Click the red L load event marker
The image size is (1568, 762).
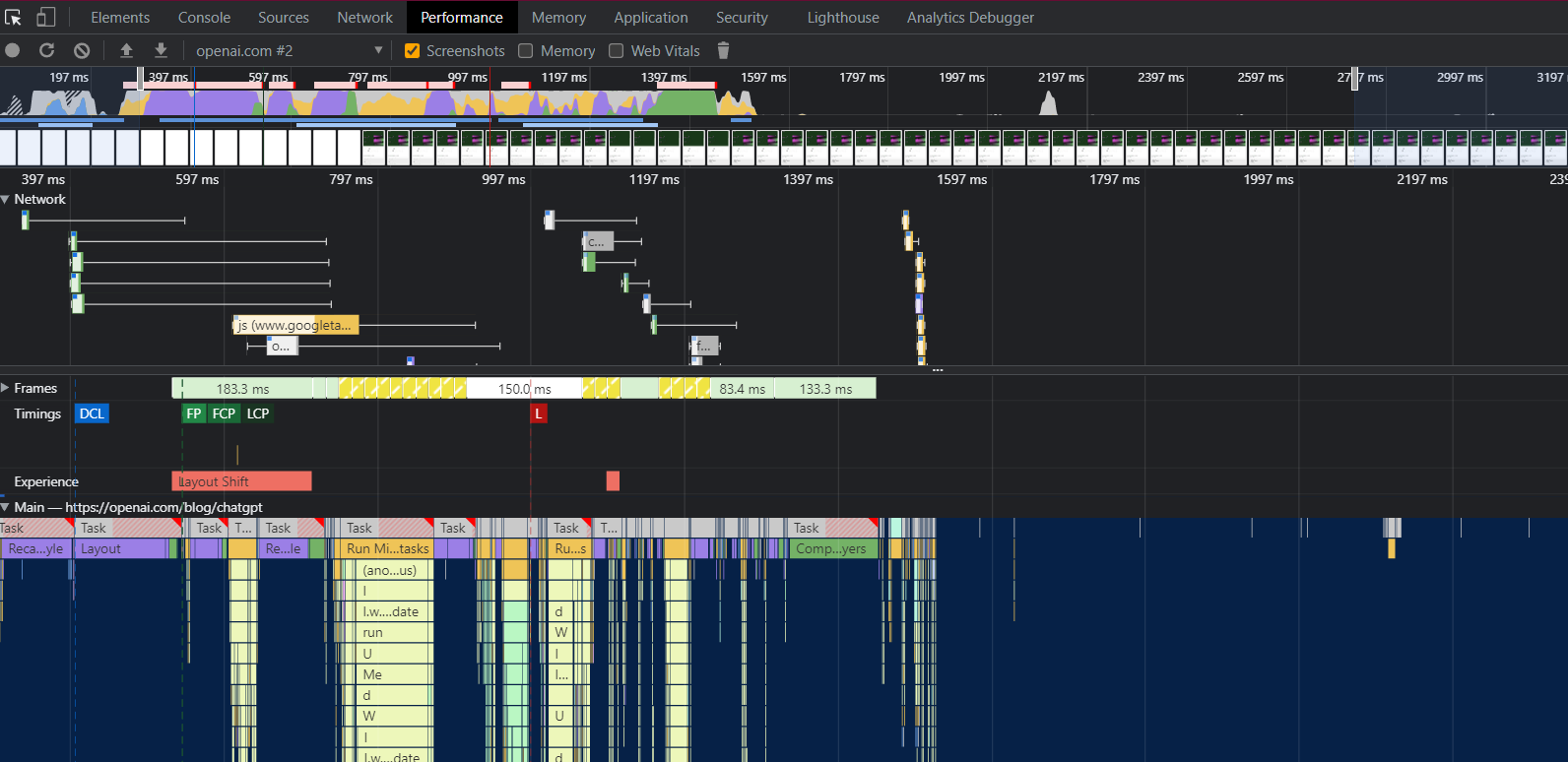pyautogui.click(x=539, y=413)
